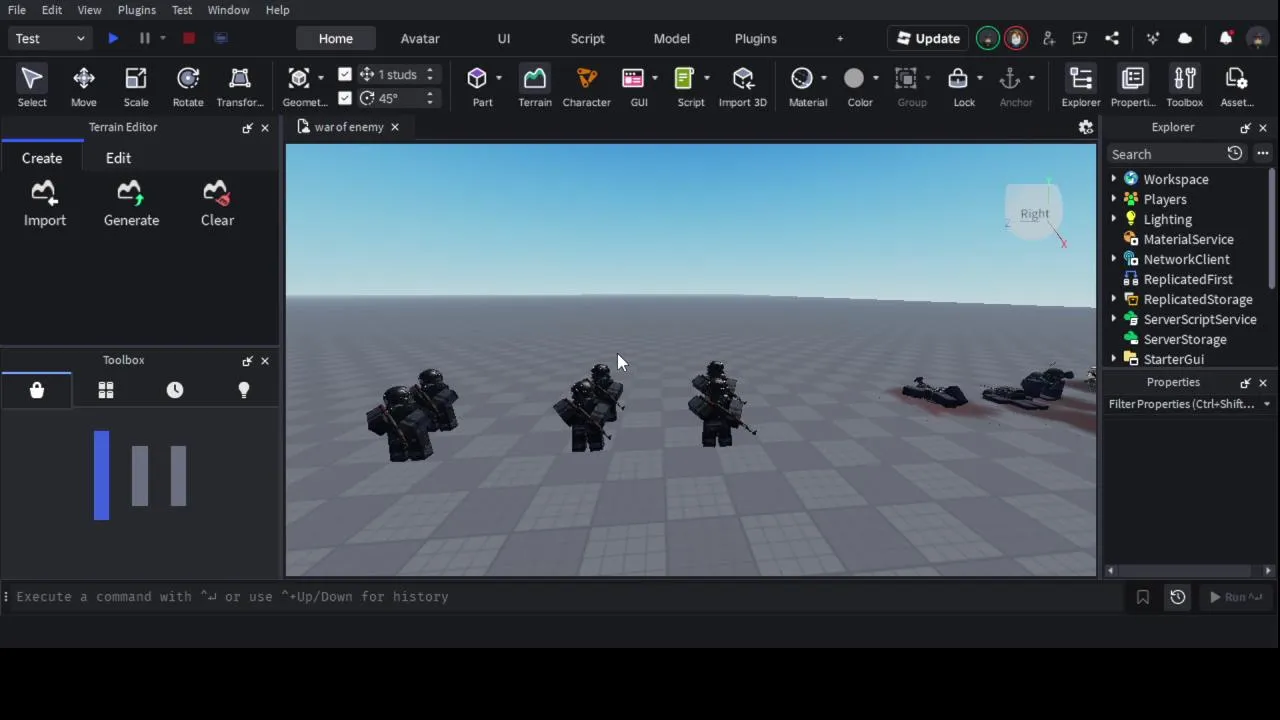Toggle Explorer search history icon
The height and width of the screenshot is (720, 1280).
(x=1235, y=153)
